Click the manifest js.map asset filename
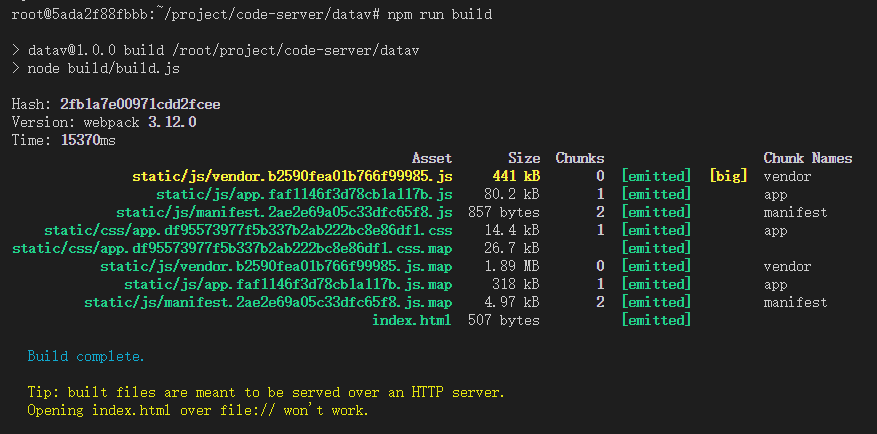The height and width of the screenshot is (434, 877). coord(268,302)
